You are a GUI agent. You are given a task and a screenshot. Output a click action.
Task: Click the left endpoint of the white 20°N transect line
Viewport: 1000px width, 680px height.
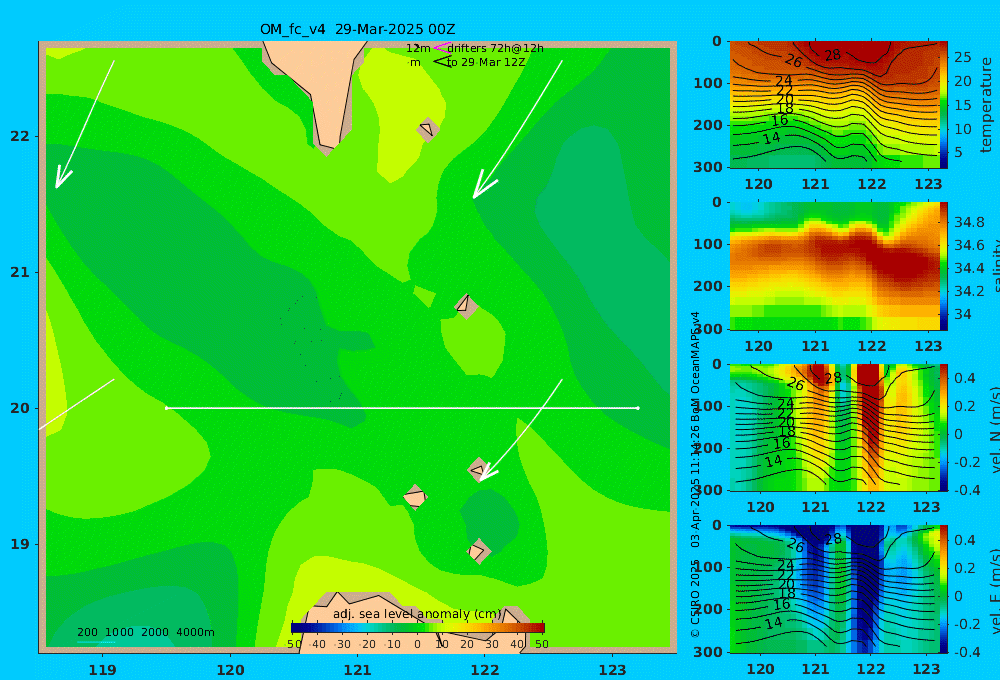point(166,408)
